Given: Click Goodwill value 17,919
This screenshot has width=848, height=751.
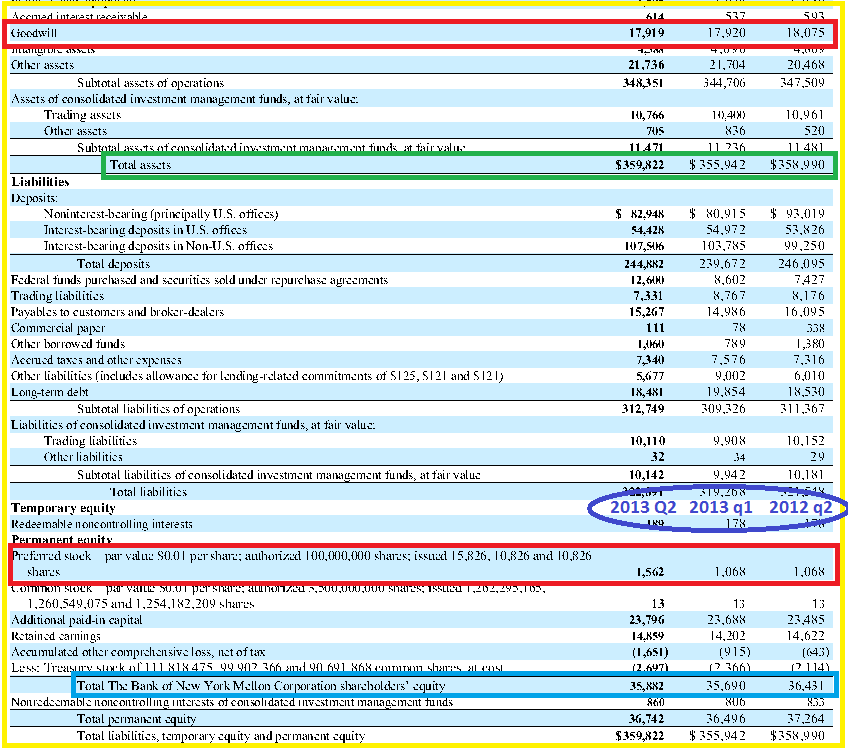Looking at the screenshot, I should tap(646, 33).
